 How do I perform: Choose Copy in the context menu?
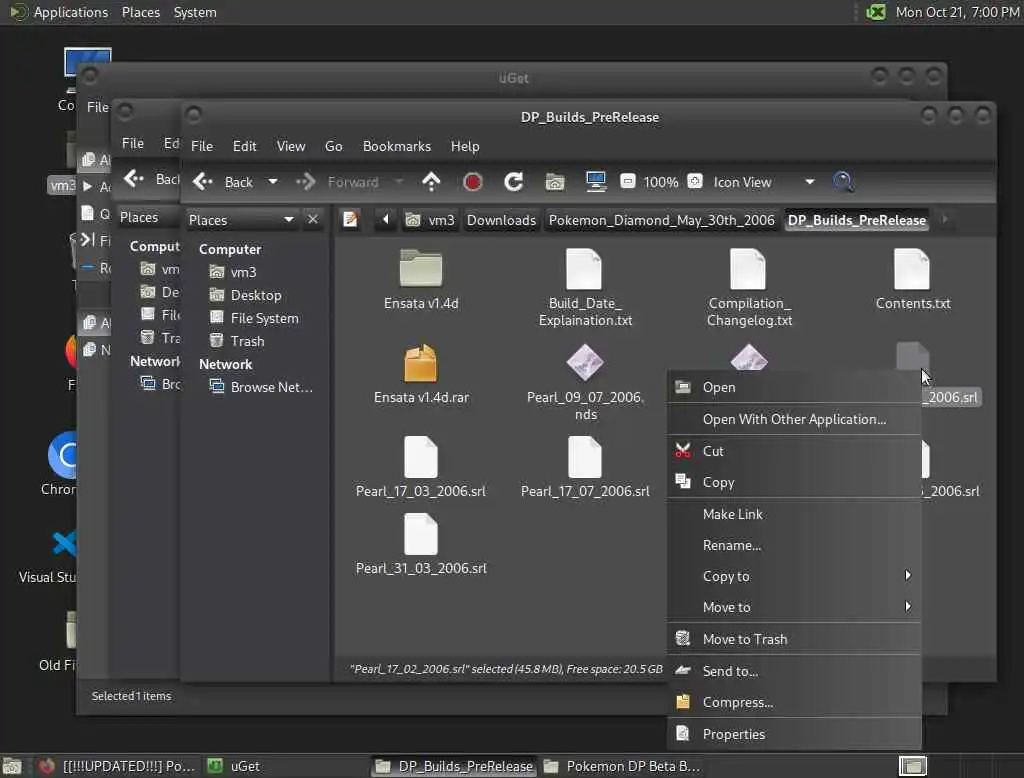point(794,483)
